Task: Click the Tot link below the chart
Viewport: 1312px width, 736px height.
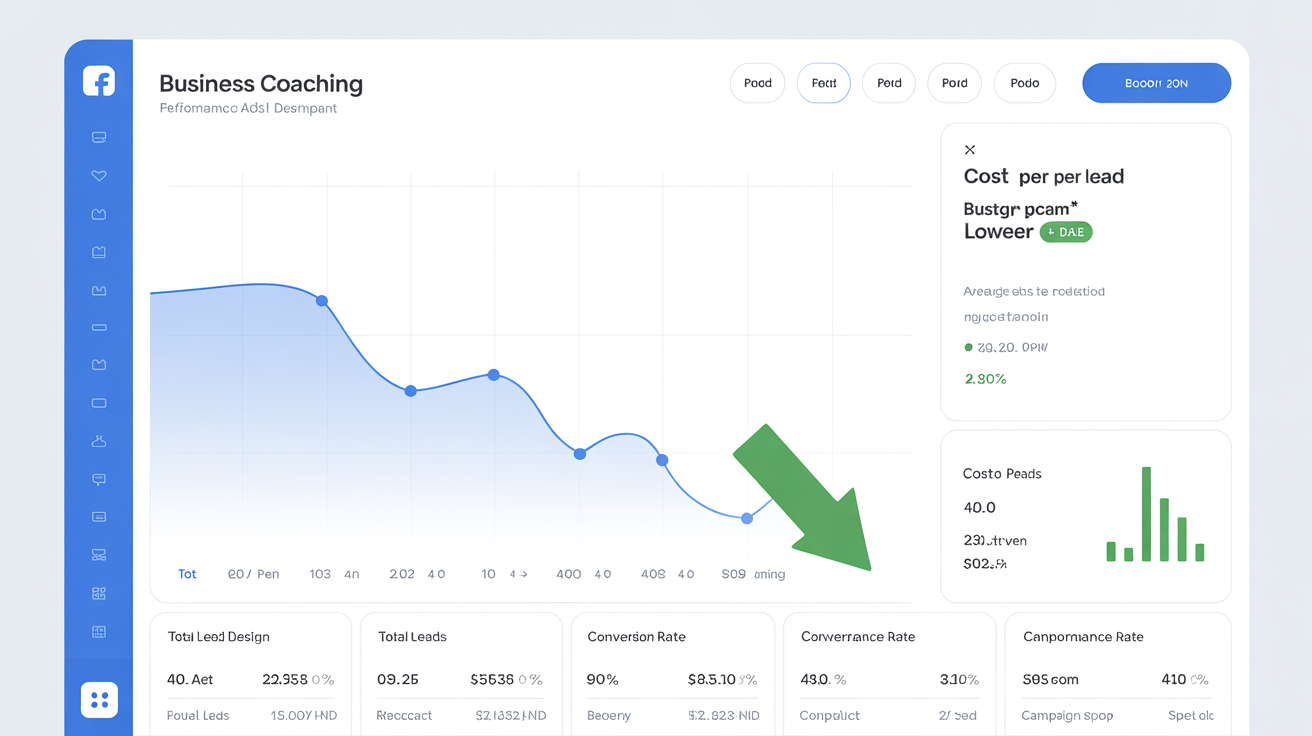Action: point(187,574)
